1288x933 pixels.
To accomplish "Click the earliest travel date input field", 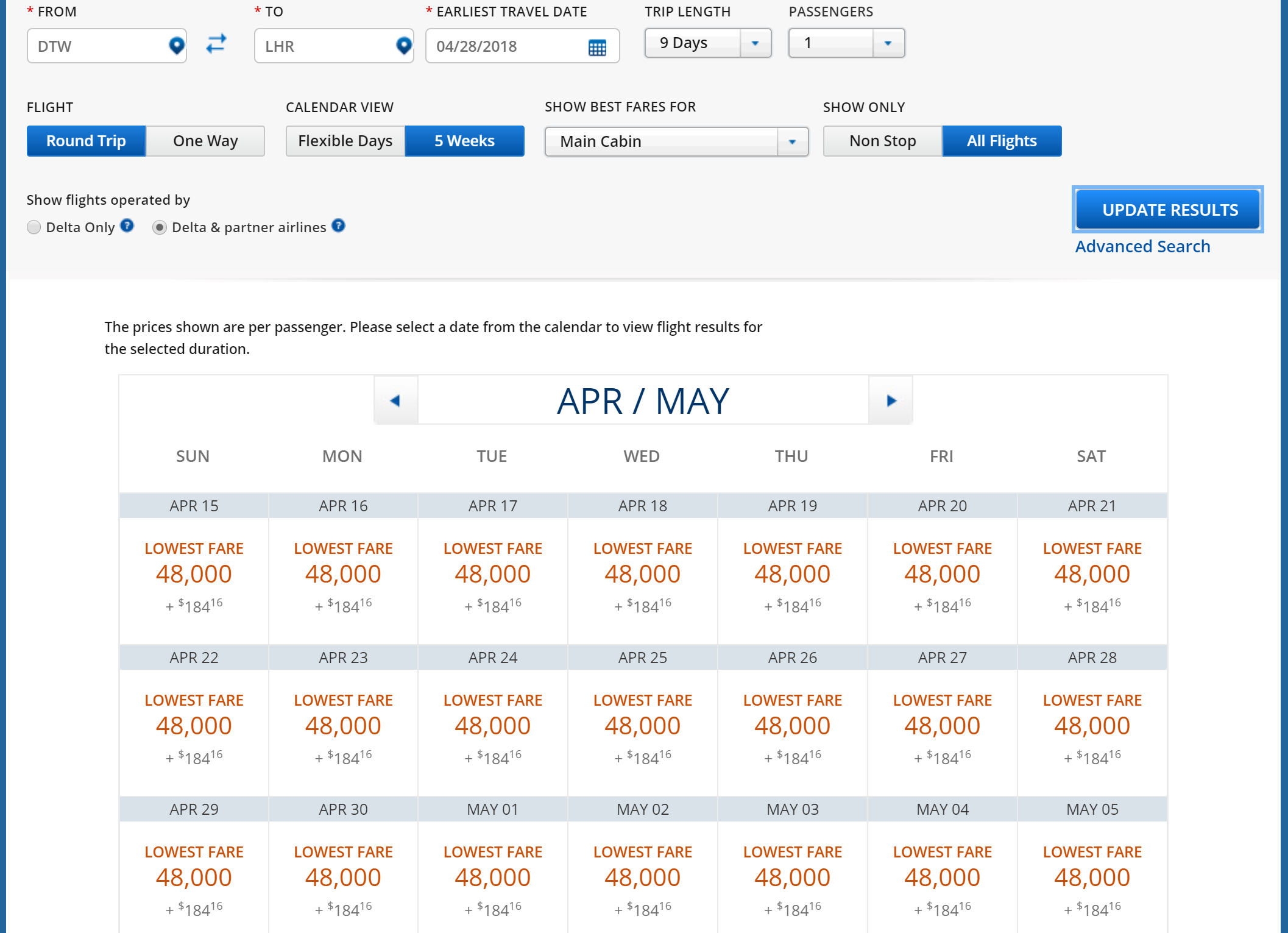I will tap(506, 46).
